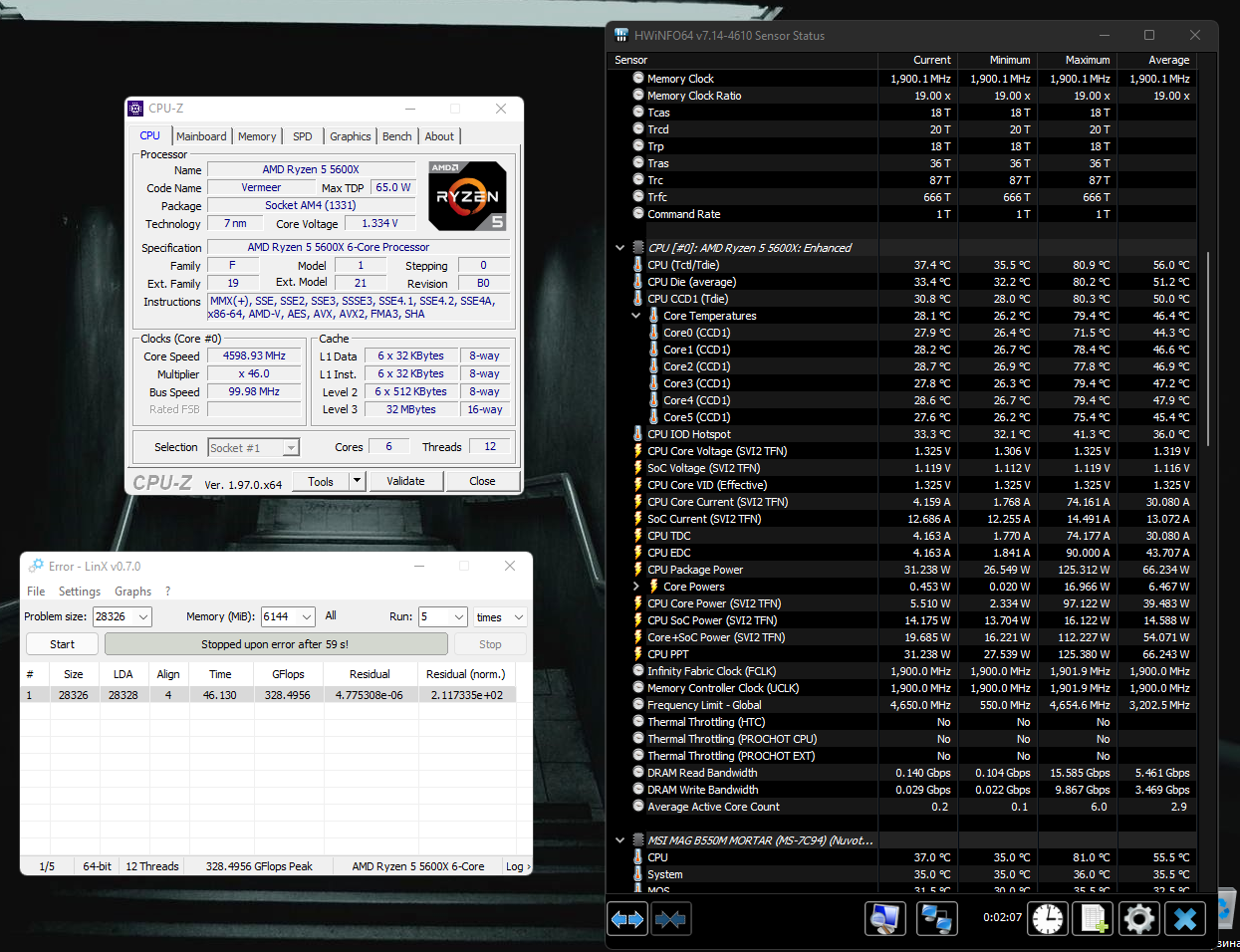Collapse the MSI MAG B550M MORTAR group
1240x952 pixels.
[x=620, y=840]
